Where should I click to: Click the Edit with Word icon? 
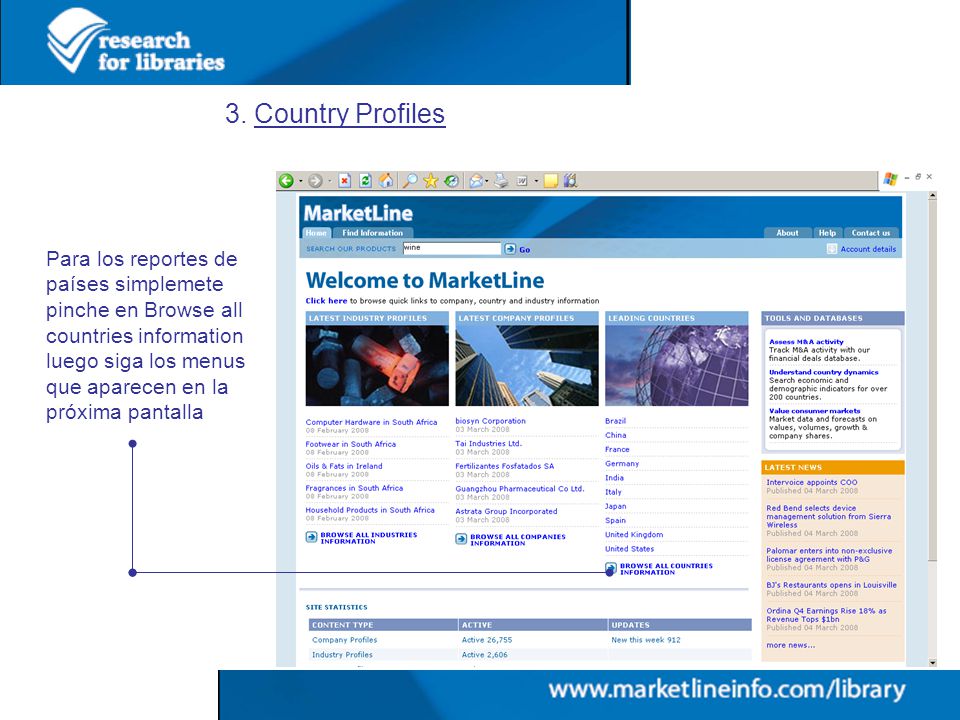pos(522,181)
